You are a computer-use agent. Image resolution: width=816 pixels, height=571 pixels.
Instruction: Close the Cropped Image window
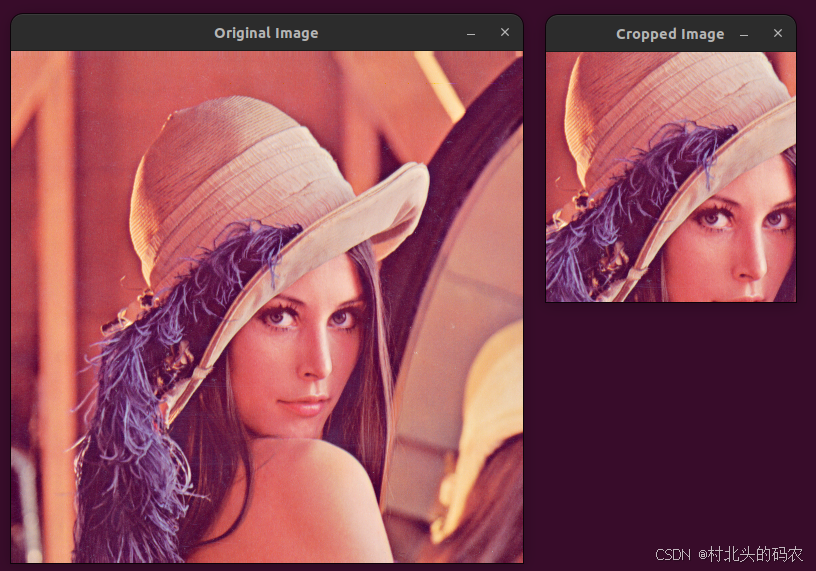click(778, 33)
